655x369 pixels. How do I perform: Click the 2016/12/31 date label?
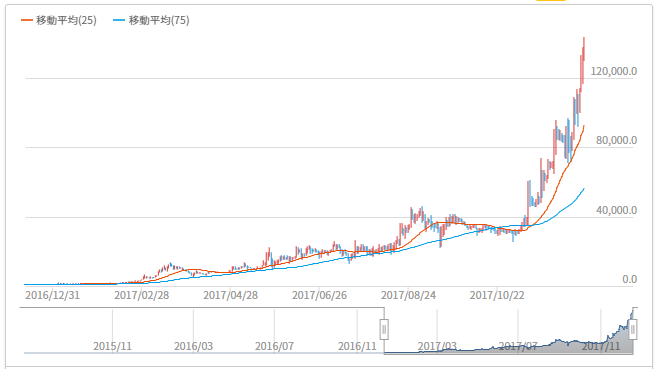(x=53, y=295)
